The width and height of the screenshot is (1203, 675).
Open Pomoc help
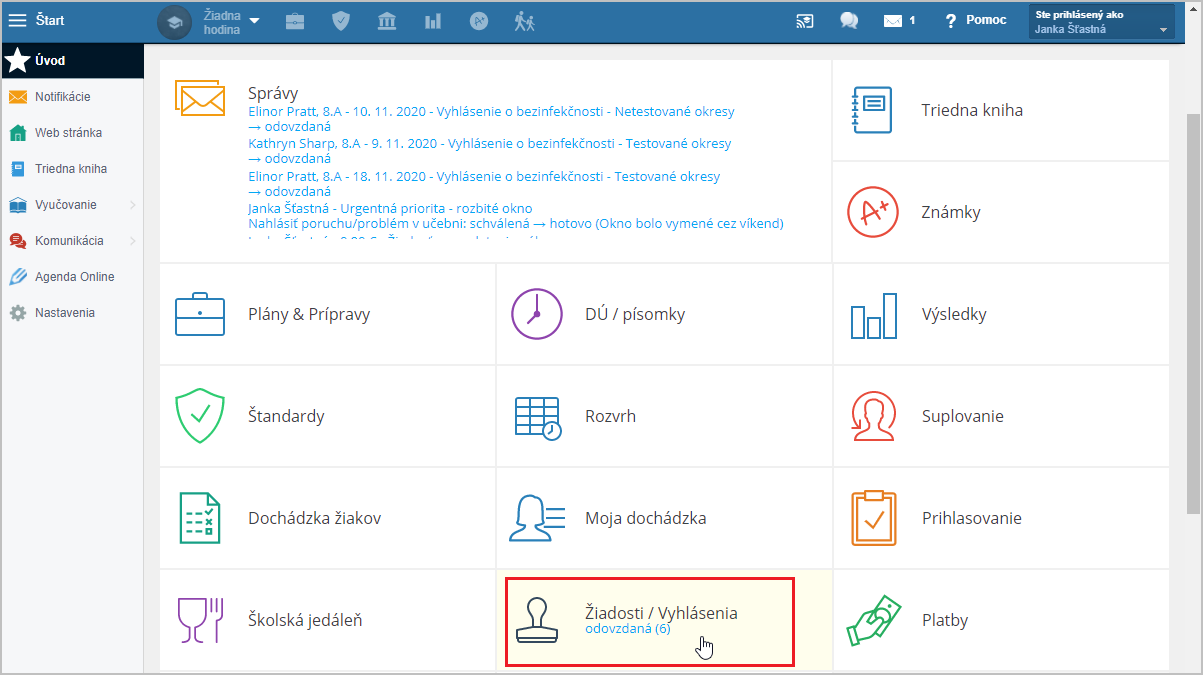coord(976,21)
